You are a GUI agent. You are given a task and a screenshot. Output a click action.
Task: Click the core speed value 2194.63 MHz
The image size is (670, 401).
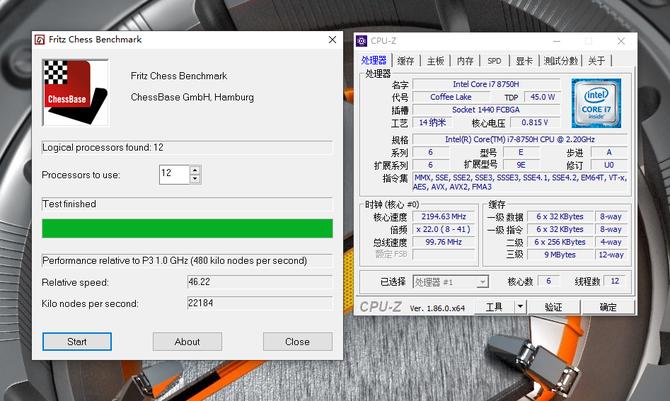pos(444,217)
